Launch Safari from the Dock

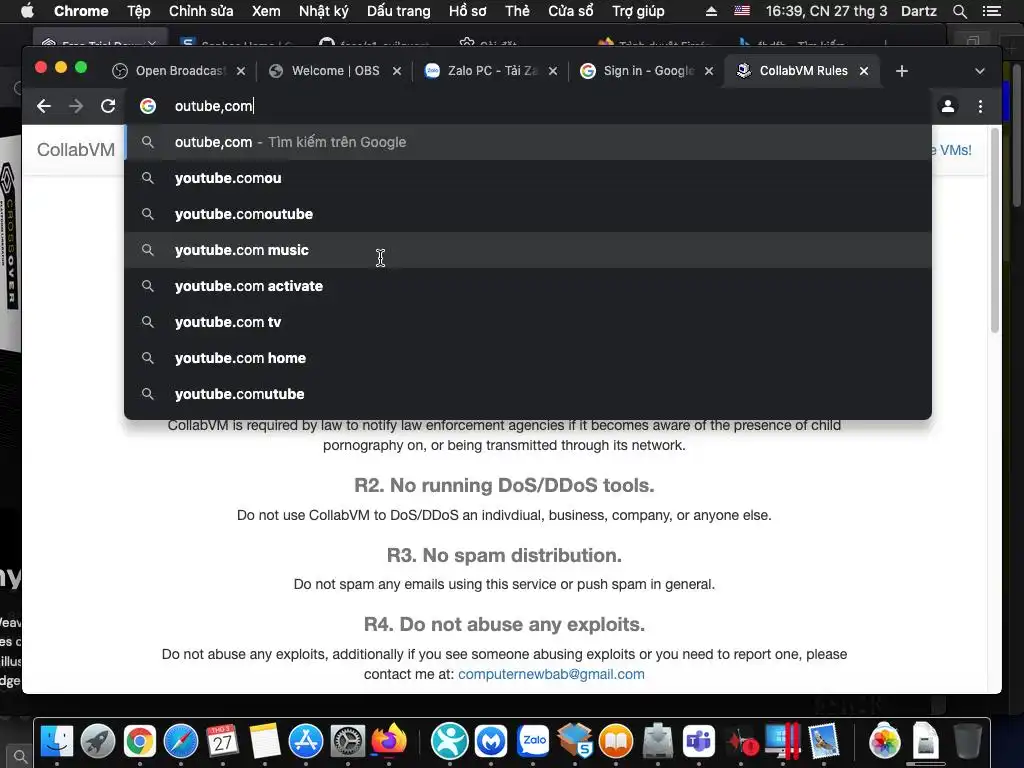point(181,741)
